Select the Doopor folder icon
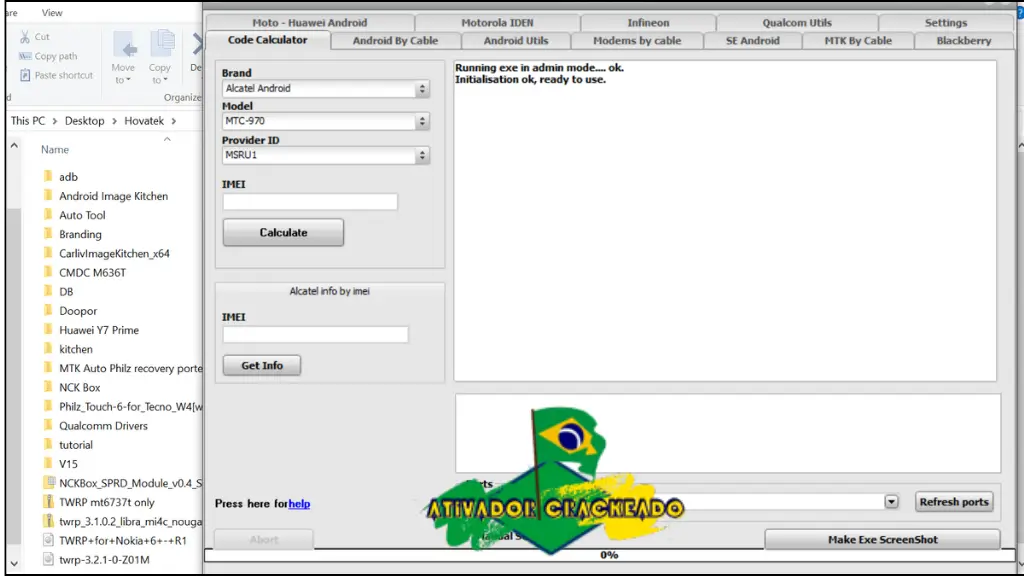 point(48,310)
